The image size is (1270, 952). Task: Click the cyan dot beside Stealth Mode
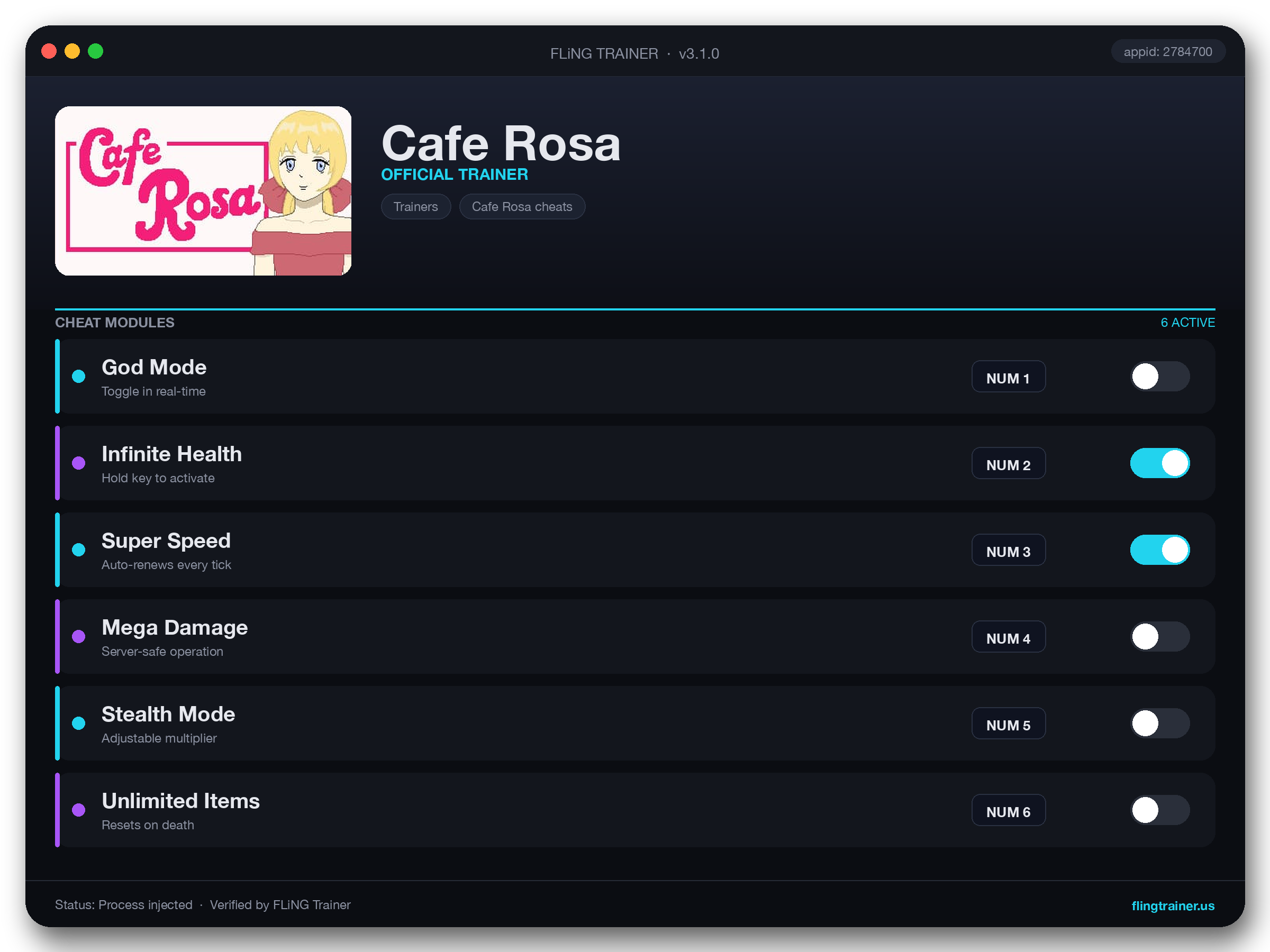(79, 723)
